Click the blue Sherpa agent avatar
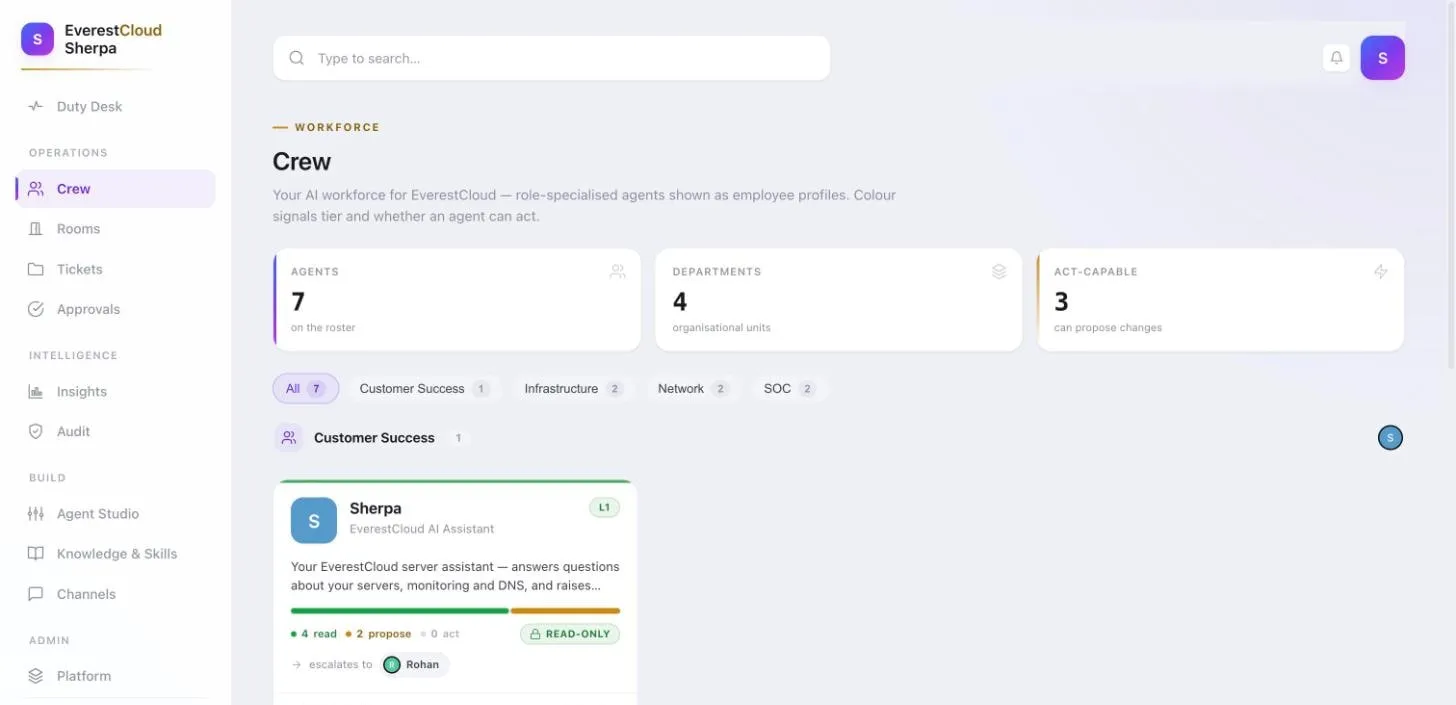 [314, 520]
